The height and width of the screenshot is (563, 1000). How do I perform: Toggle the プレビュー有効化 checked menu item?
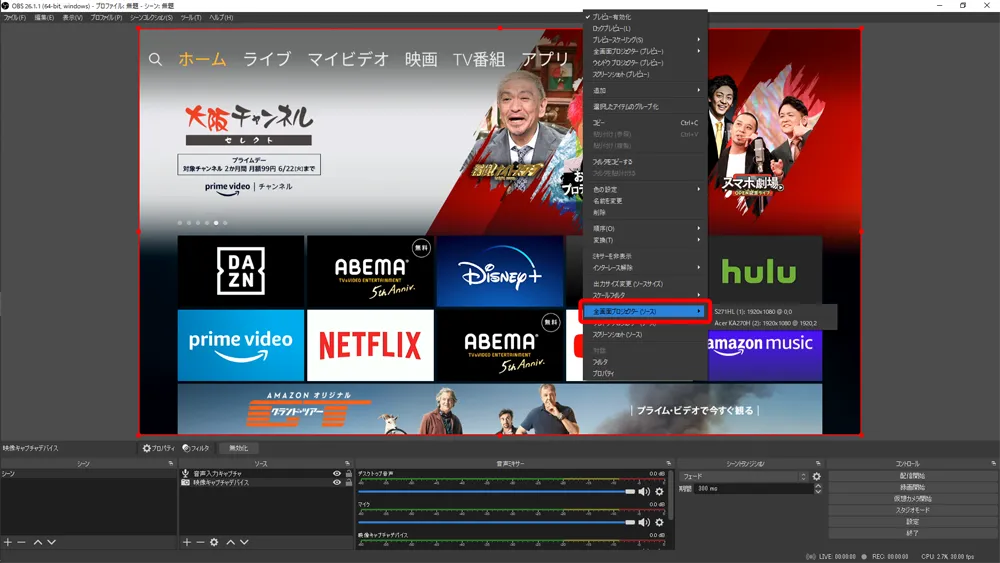tap(645, 17)
